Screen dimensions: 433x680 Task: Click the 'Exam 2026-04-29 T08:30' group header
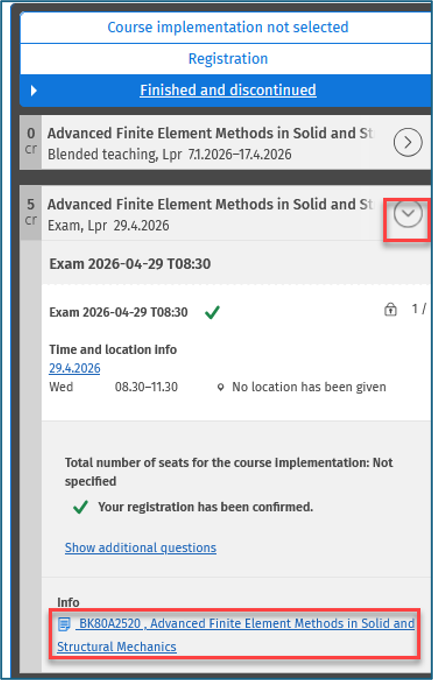pyautogui.click(x=130, y=264)
